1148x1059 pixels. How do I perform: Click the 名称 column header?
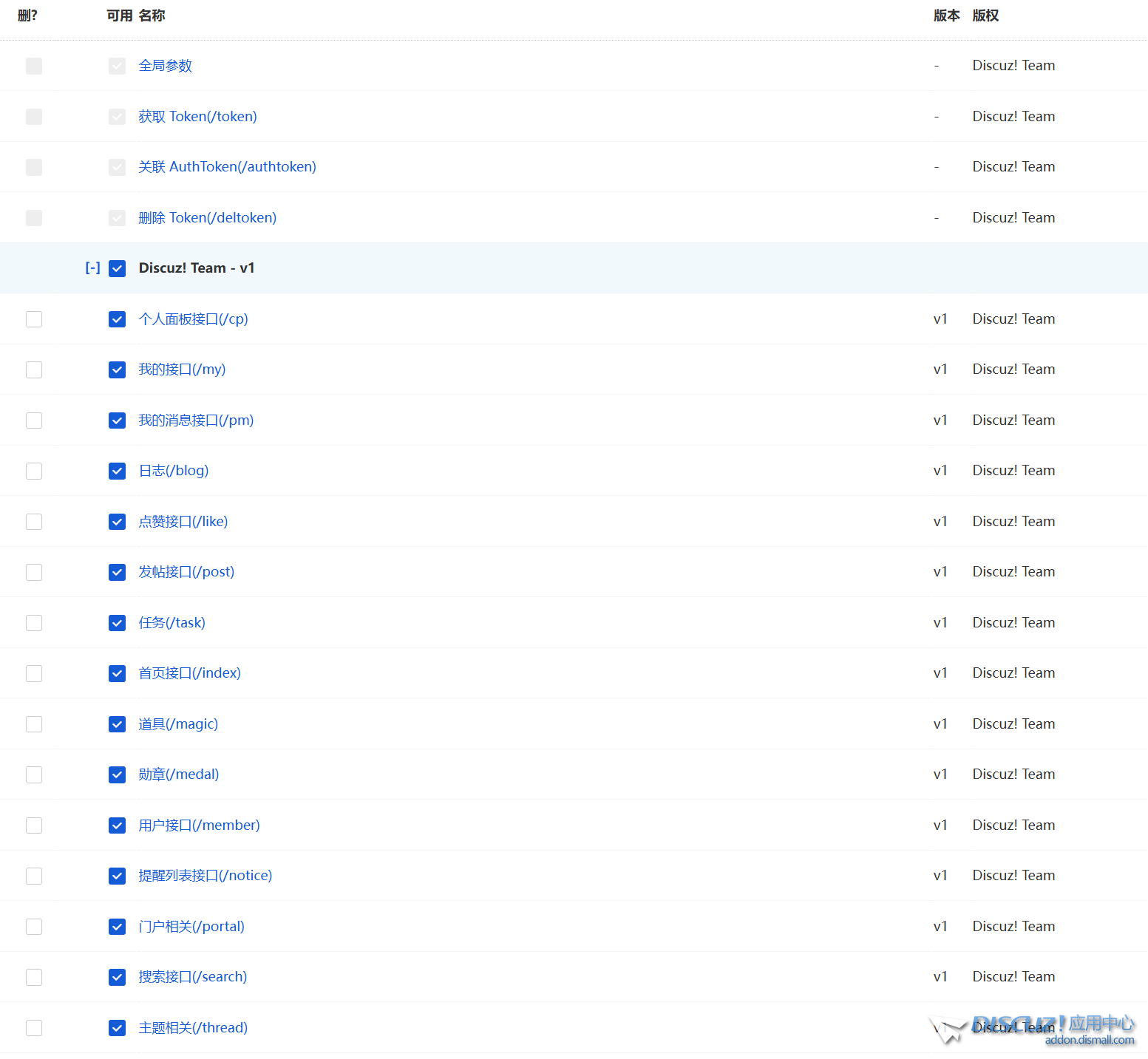coord(152,16)
